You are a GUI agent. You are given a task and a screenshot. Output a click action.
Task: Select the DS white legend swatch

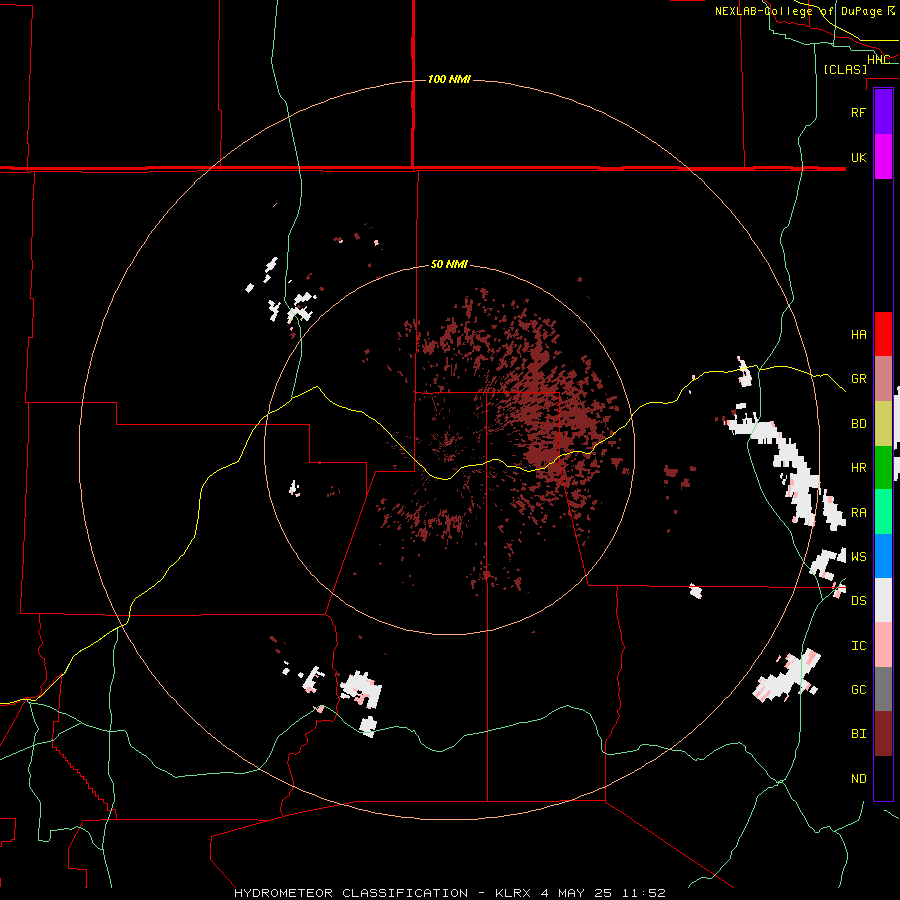tap(883, 600)
